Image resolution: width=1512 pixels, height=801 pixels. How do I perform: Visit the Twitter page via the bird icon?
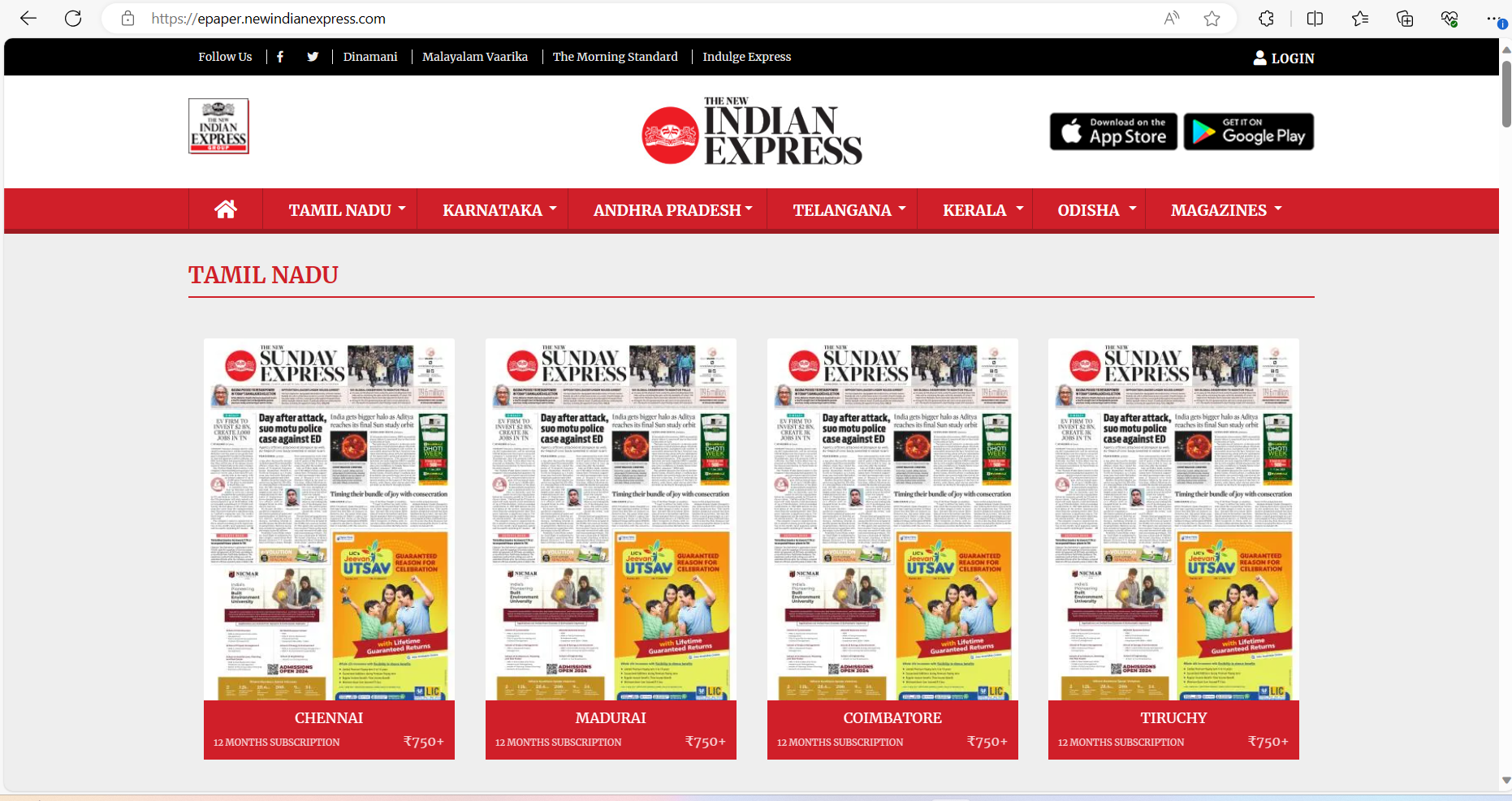[313, 57]
